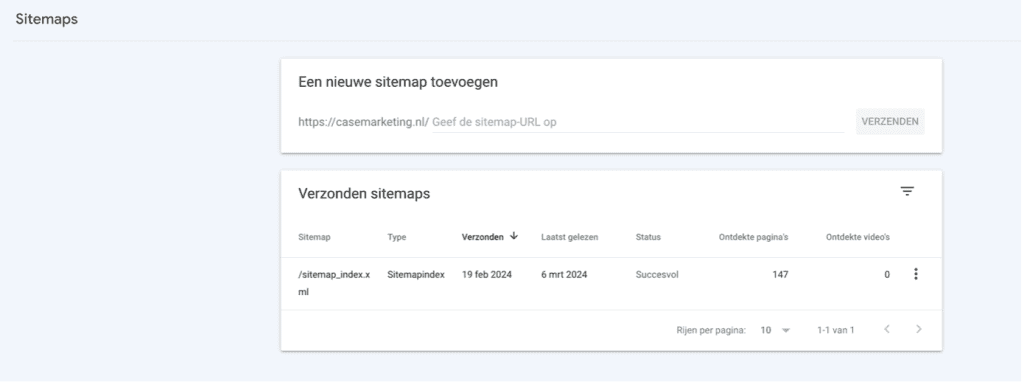Click the Succesvol status cell
The width and height of the screenshot is (1024, 385).
pyautogui.click(x=657, y=275)
